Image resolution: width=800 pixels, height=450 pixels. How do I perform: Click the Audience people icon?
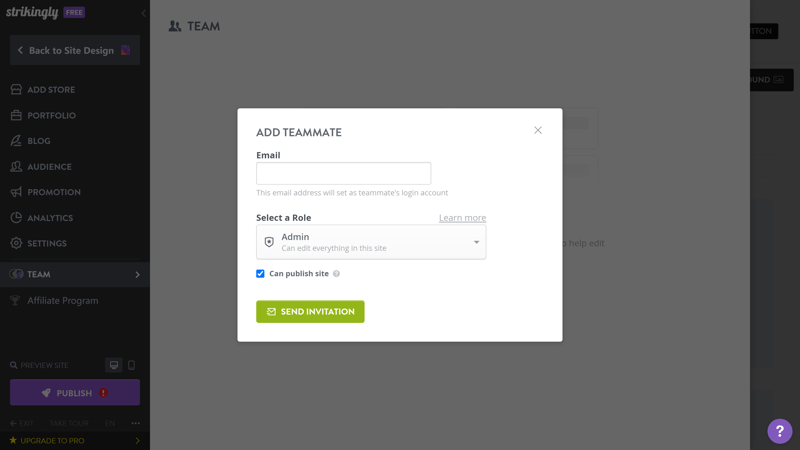(x=16, y=166)
